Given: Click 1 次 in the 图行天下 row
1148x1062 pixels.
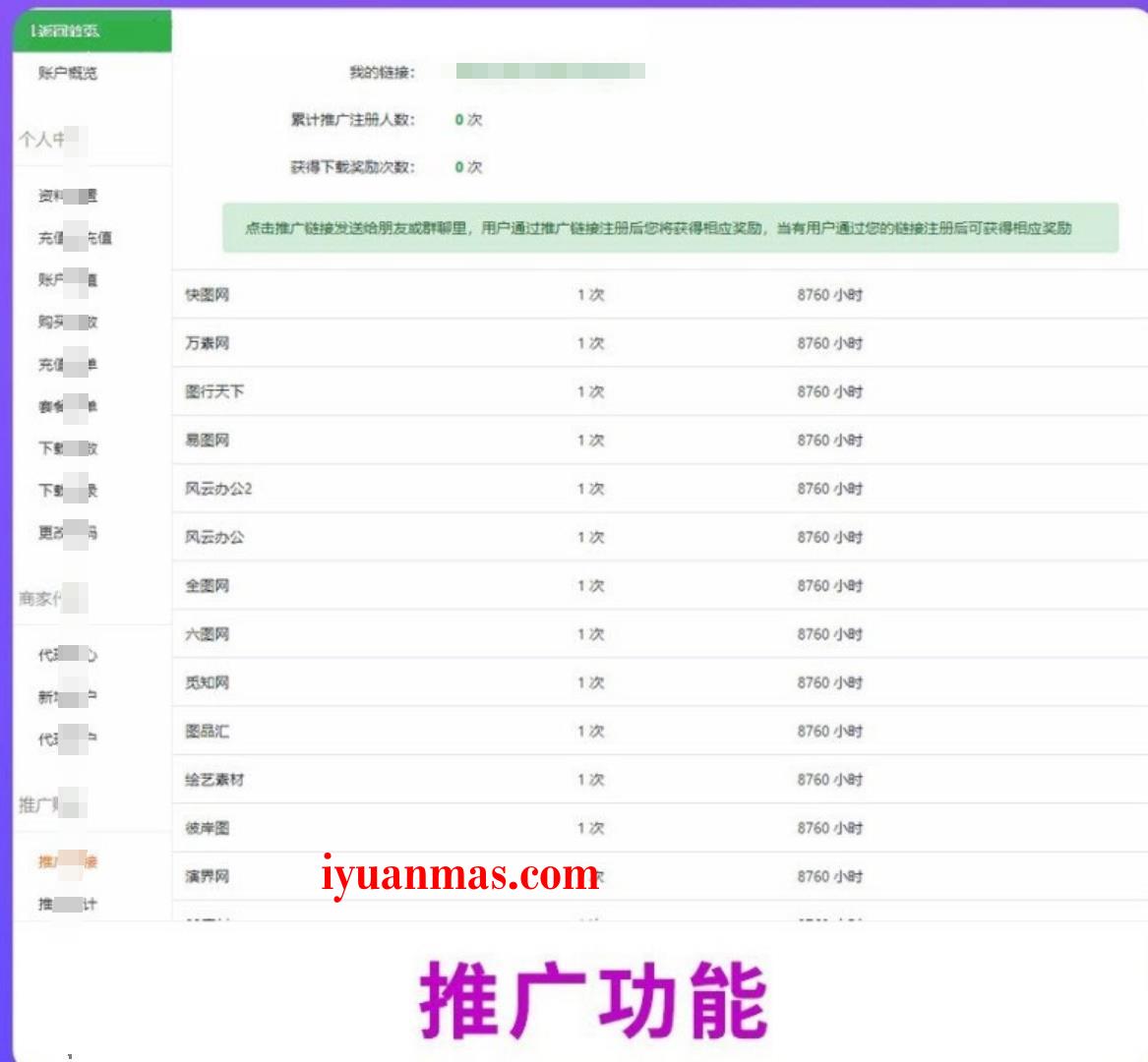Looking at the screenshot, I should [591, 391].
